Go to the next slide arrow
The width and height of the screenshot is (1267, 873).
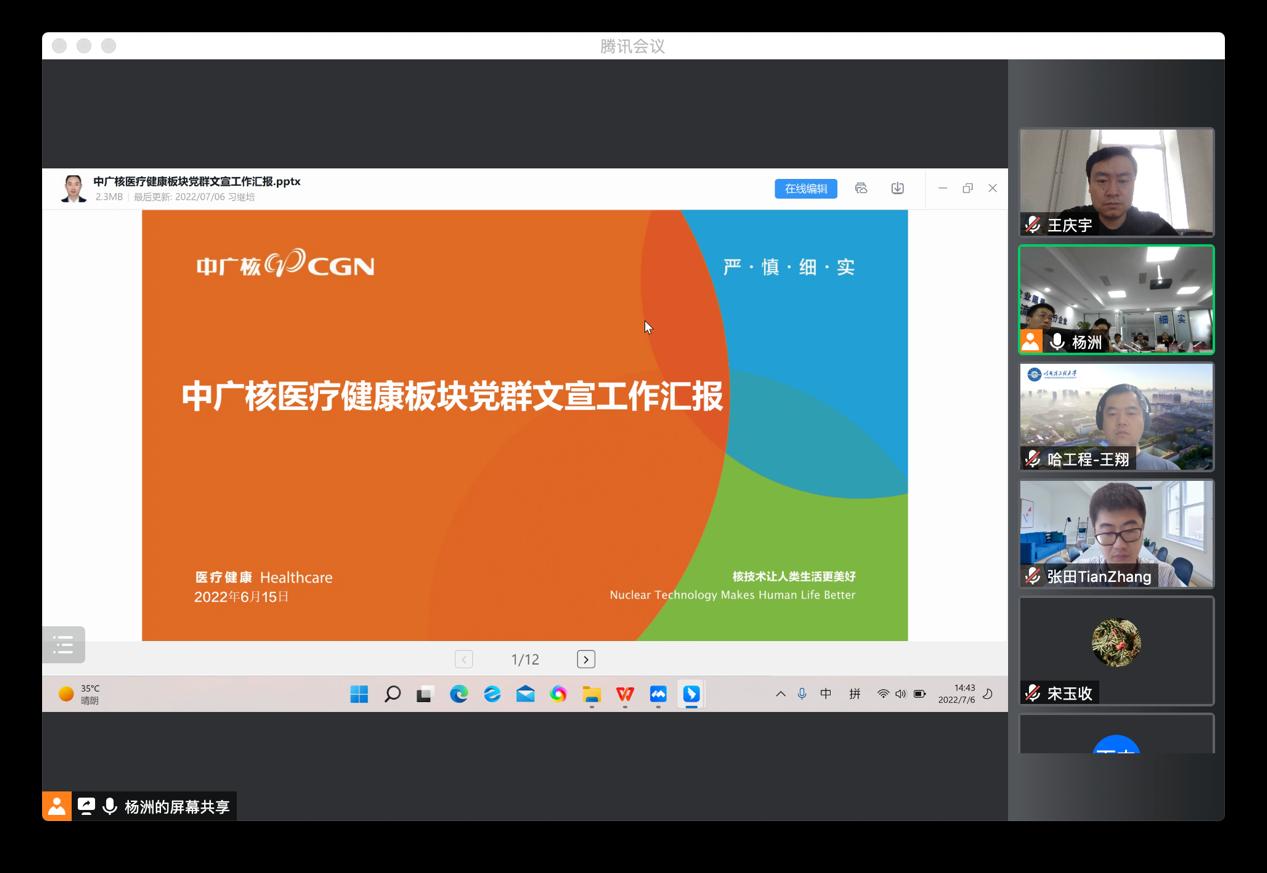tap(586, 659)
